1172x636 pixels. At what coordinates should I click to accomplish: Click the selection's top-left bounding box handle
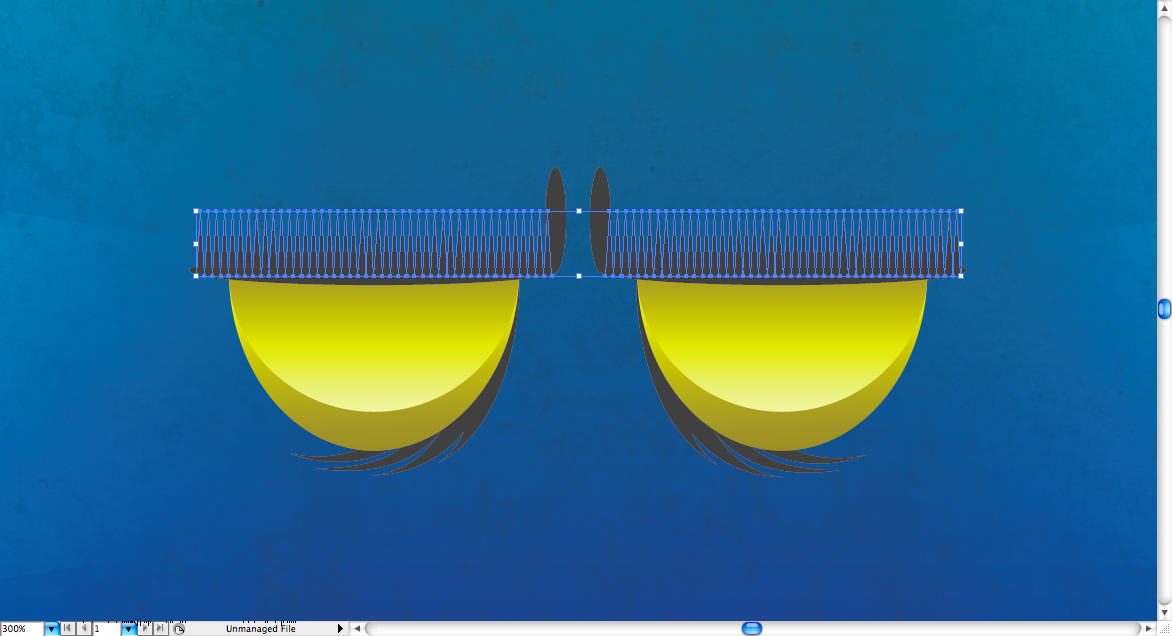[x=196, y=211]
